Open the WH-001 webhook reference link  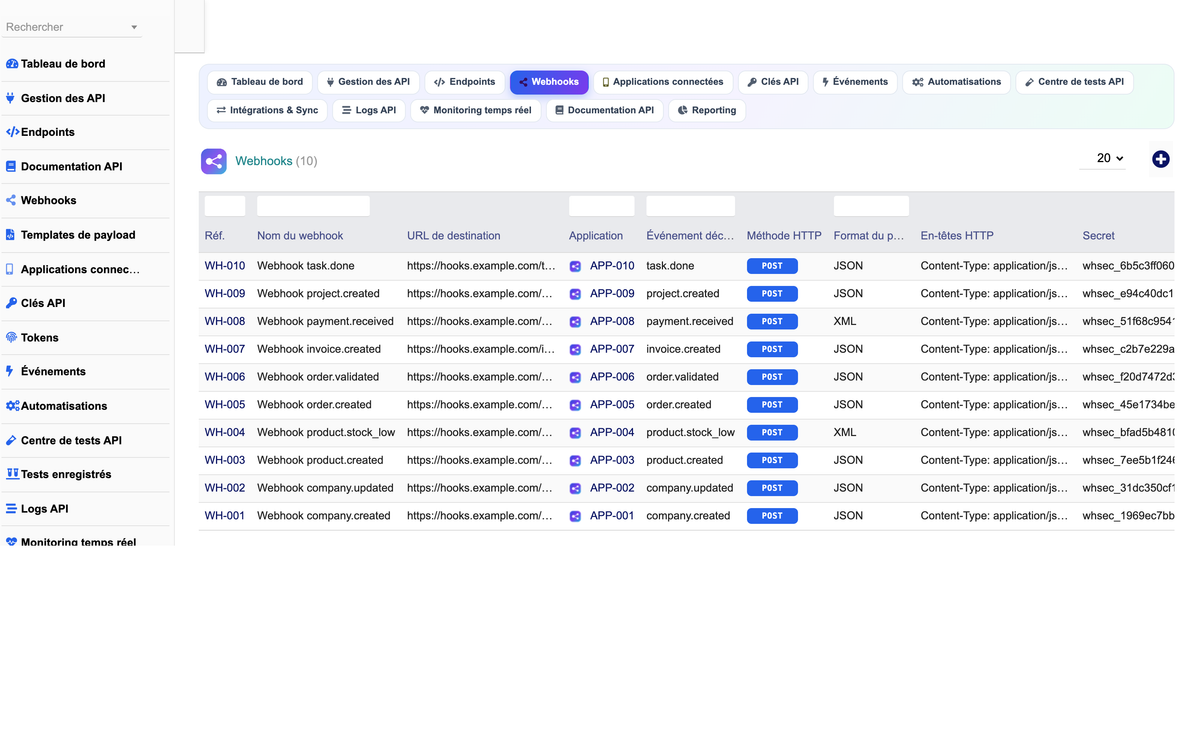click(x=225, y=516)
